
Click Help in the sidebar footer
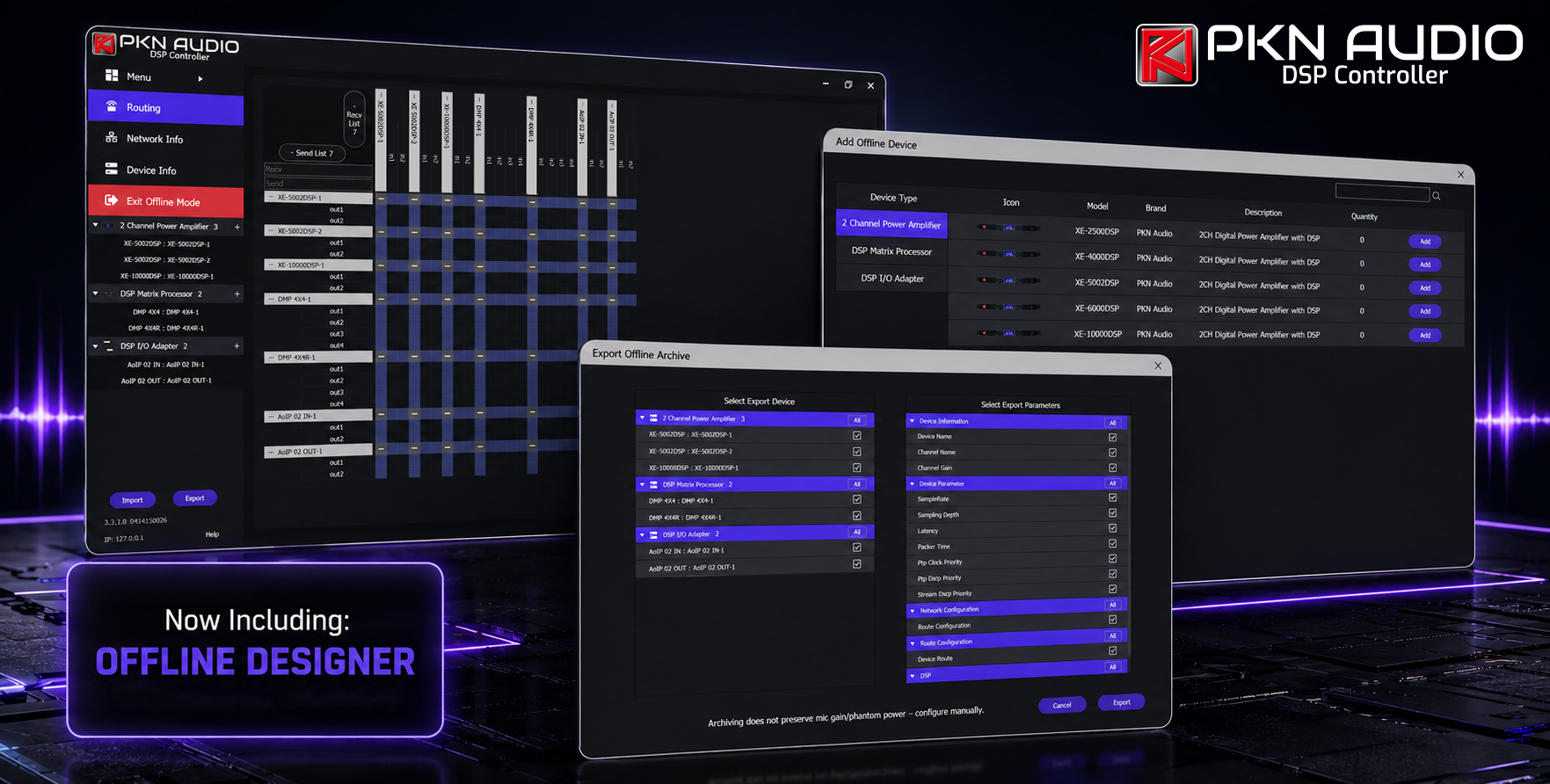coord(212,534)
